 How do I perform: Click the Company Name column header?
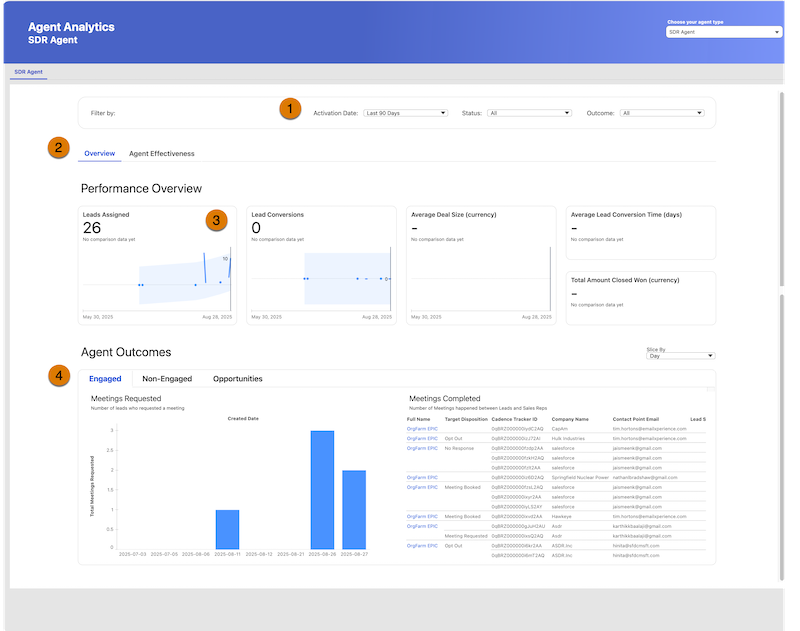570,419
